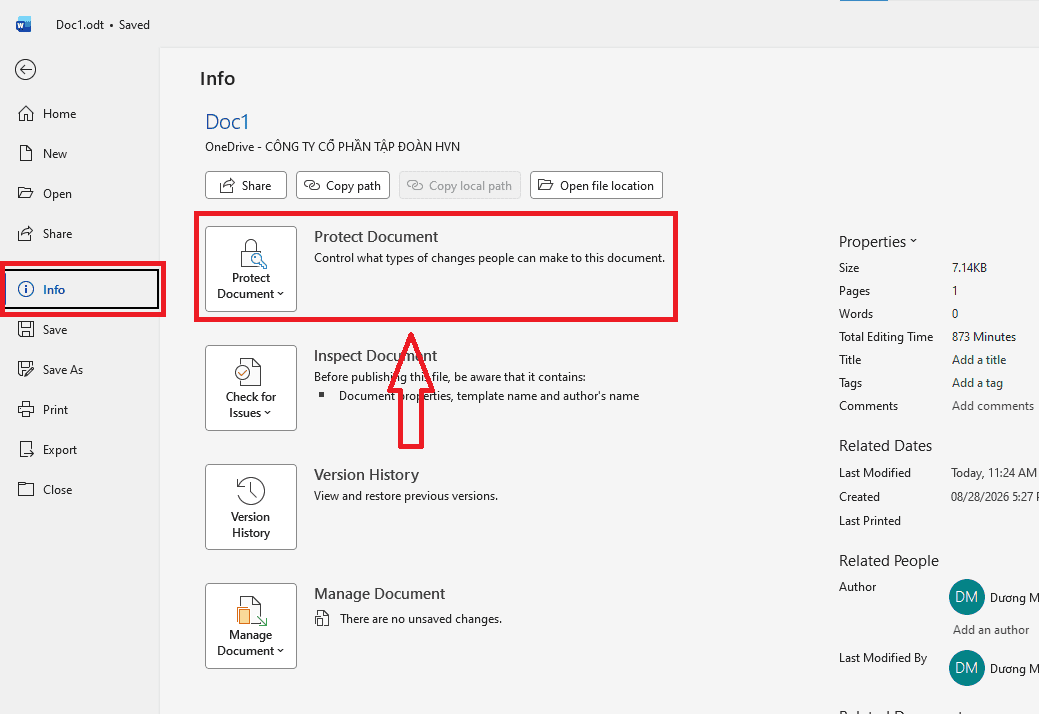Click Open file location button
This screenshot has height=714, width=1039.
[x=596, y=185]
